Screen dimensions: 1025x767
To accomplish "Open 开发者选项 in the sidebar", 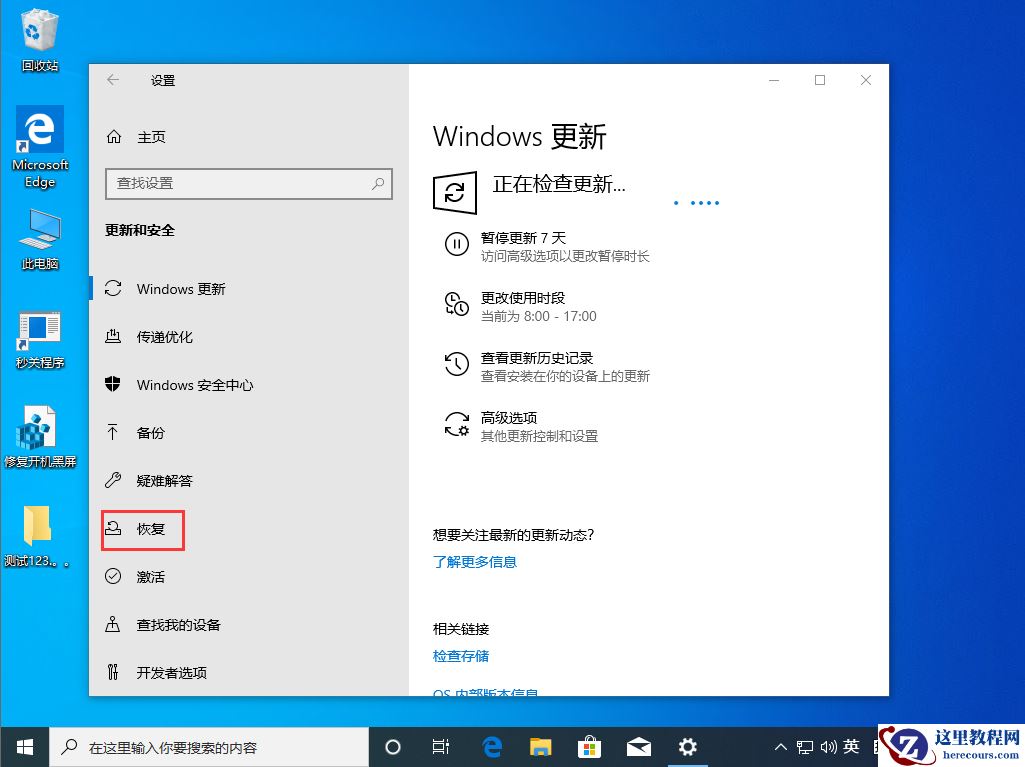I will [x=173, y=672].
